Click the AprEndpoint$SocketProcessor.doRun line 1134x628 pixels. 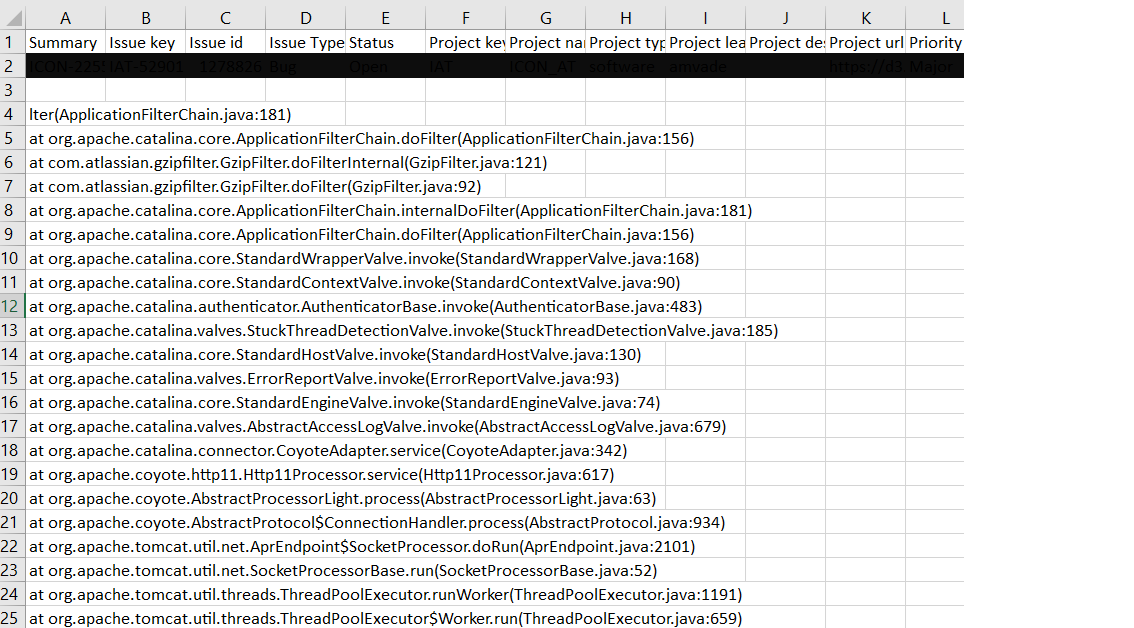(x=362, y=546)
